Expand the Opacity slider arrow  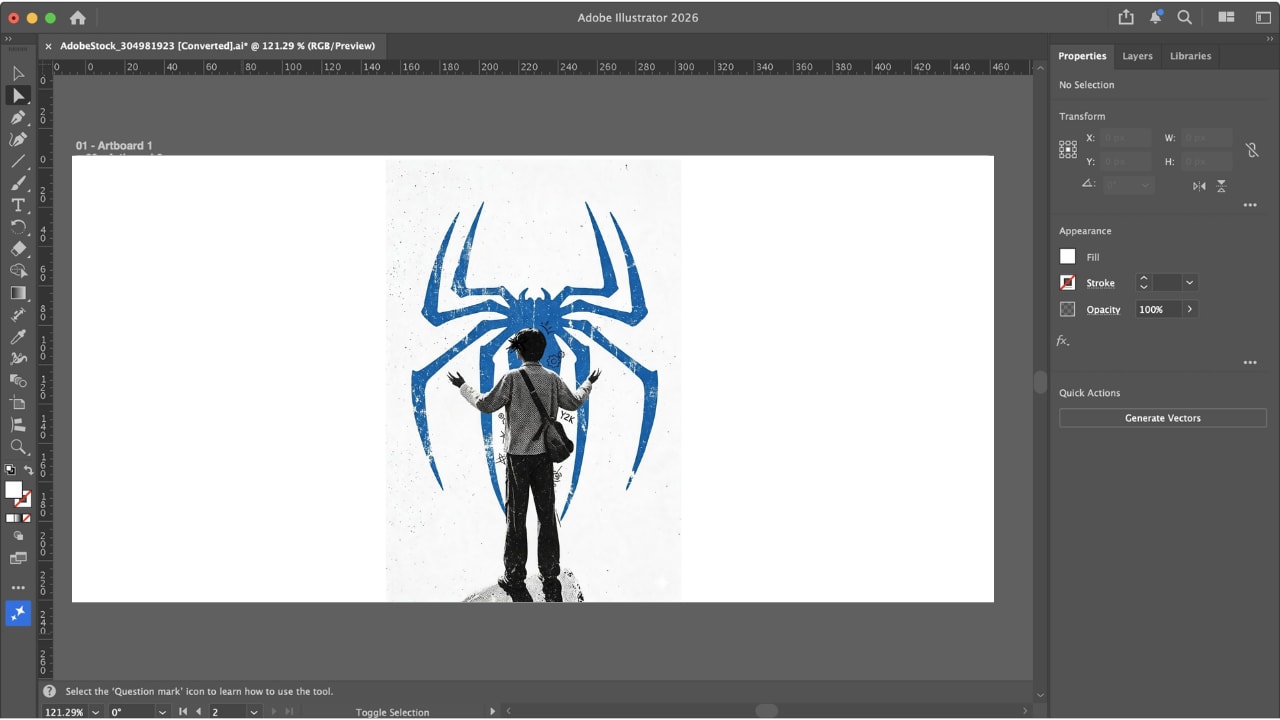(1190, 309)
